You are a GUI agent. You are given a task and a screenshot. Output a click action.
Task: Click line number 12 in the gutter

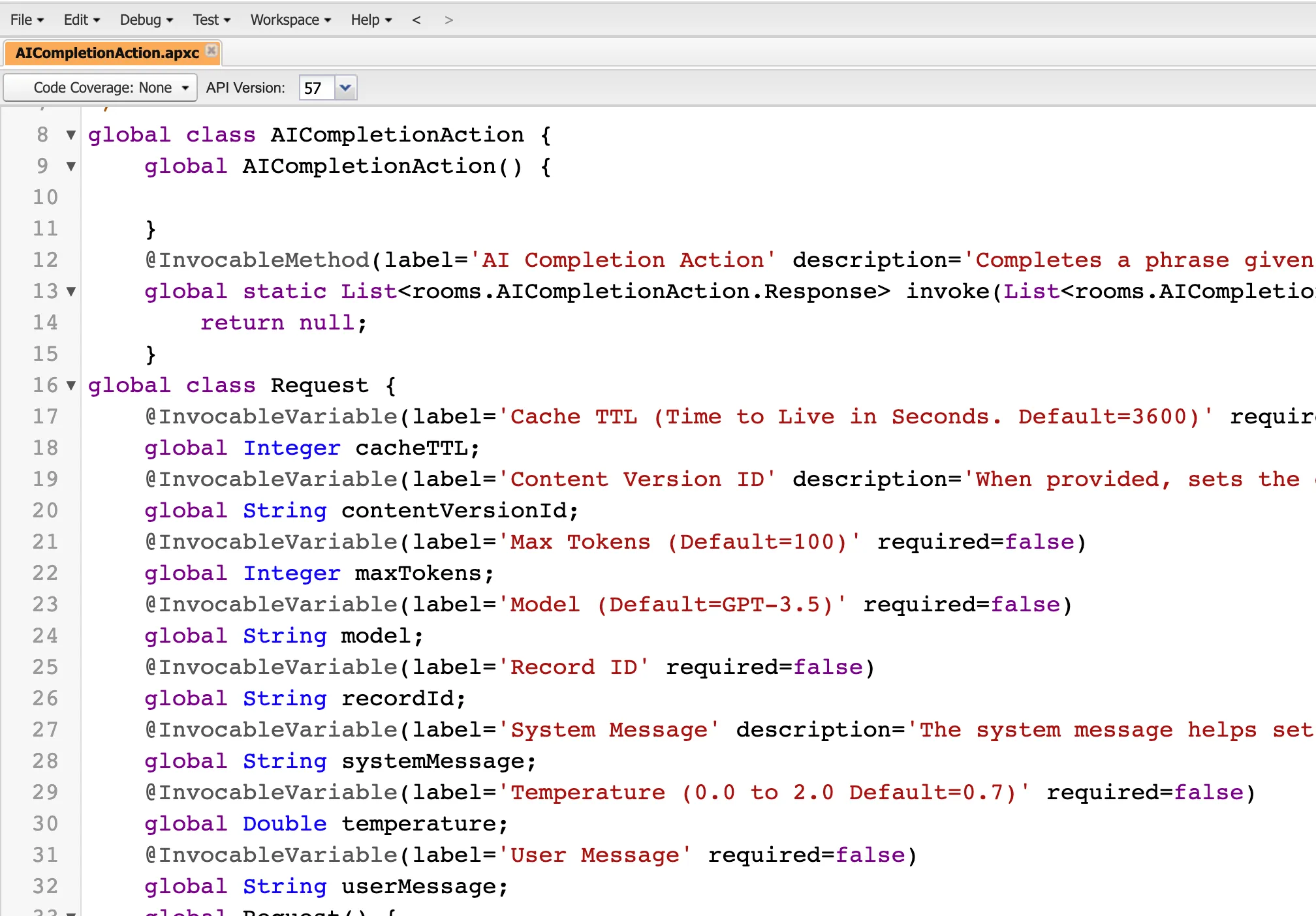tap(45, 260)
